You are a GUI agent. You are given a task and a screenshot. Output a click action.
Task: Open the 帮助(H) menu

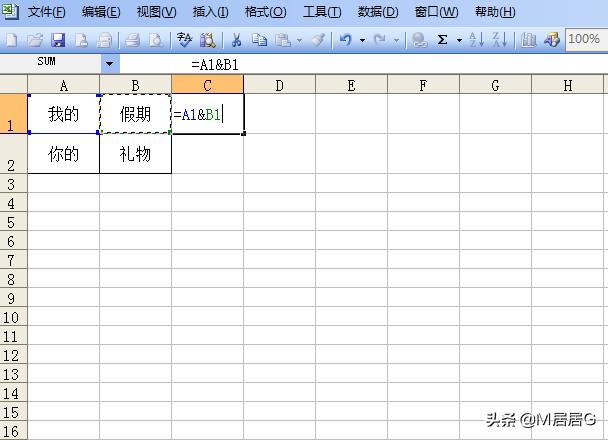[495, 12]
